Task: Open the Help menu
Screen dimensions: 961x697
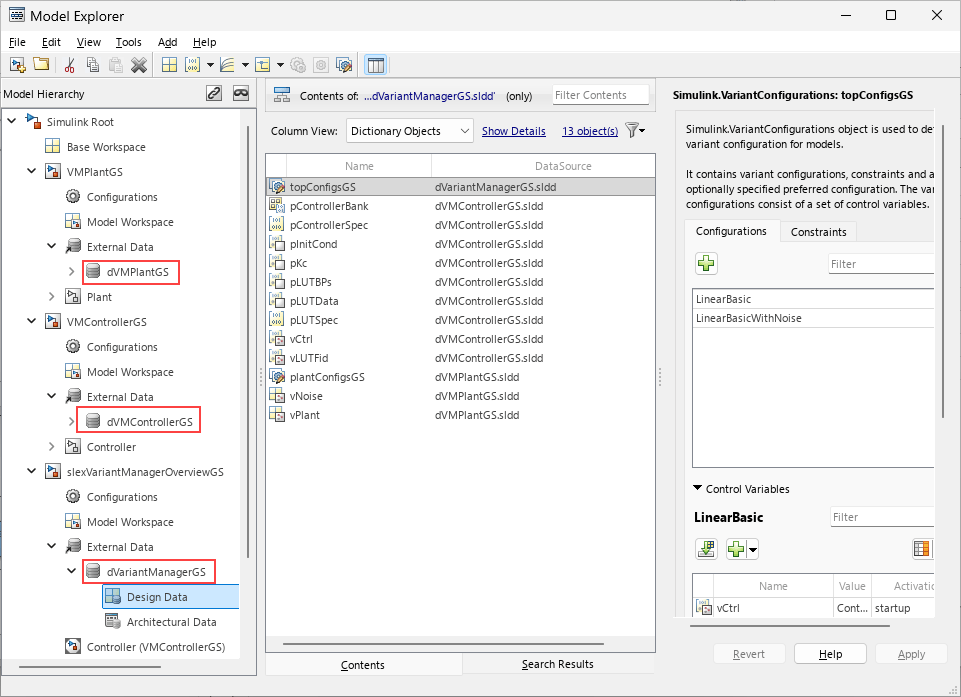Action: click(204, 42)
